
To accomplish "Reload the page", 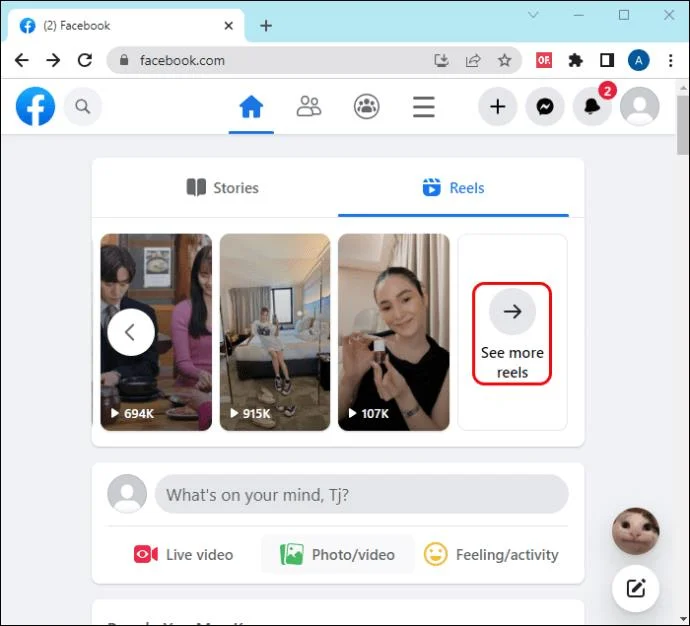I will click(85, 60).
